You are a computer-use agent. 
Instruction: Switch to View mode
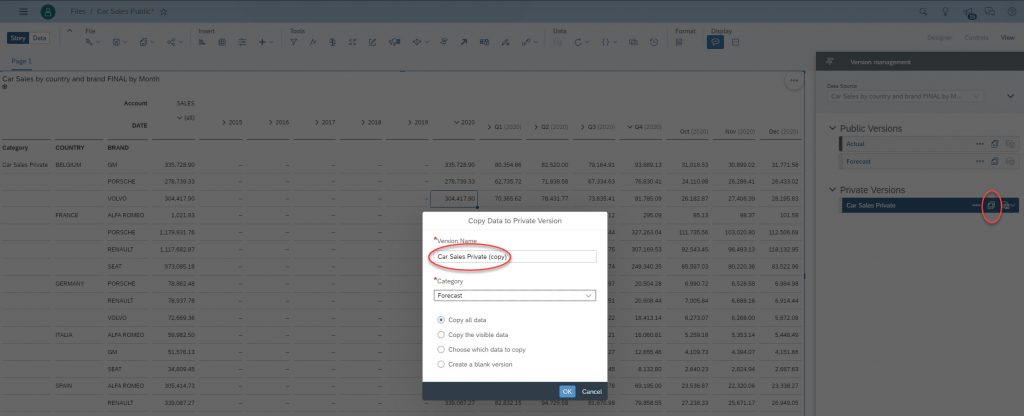[x=1008, y=38]
